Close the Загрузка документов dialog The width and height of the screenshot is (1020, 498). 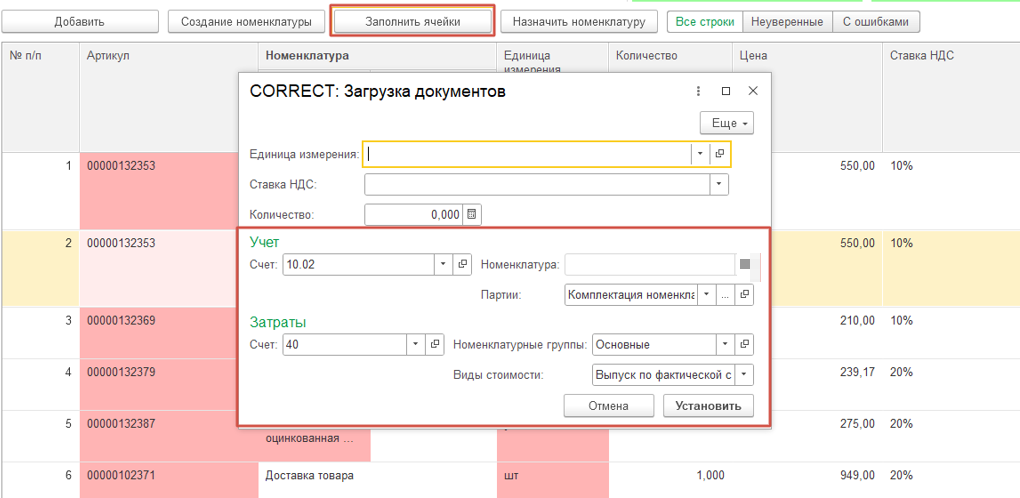pos(753,91)
